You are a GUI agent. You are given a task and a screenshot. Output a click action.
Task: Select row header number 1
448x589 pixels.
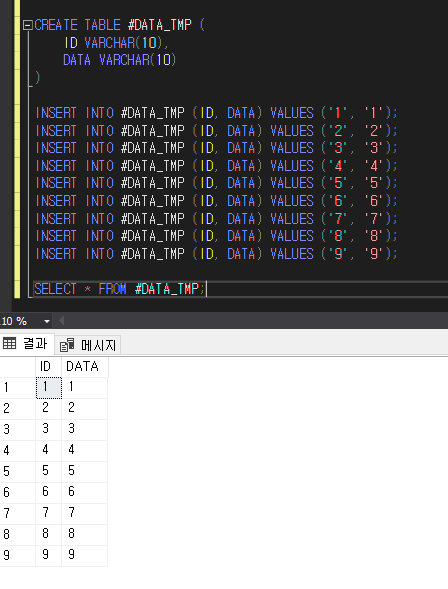point(18,387)
